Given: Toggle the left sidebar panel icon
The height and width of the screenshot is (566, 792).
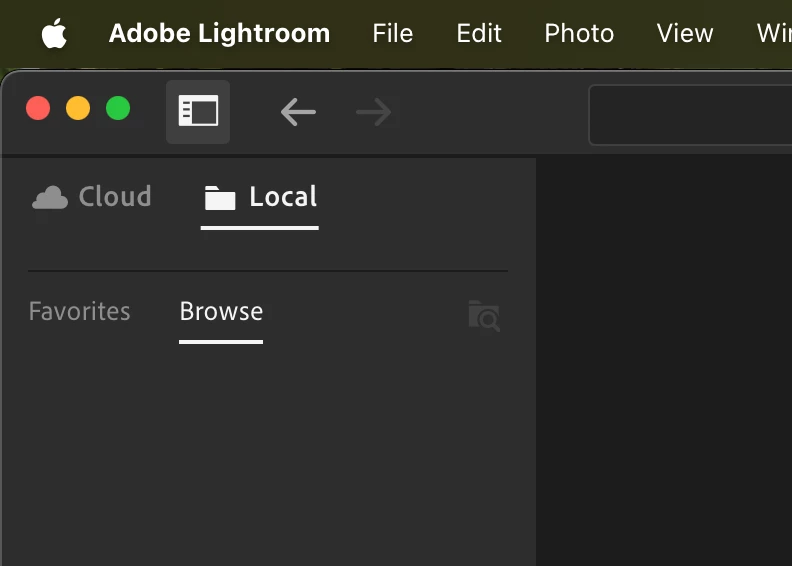Looking at the screenshot, I should click(198, 112).
